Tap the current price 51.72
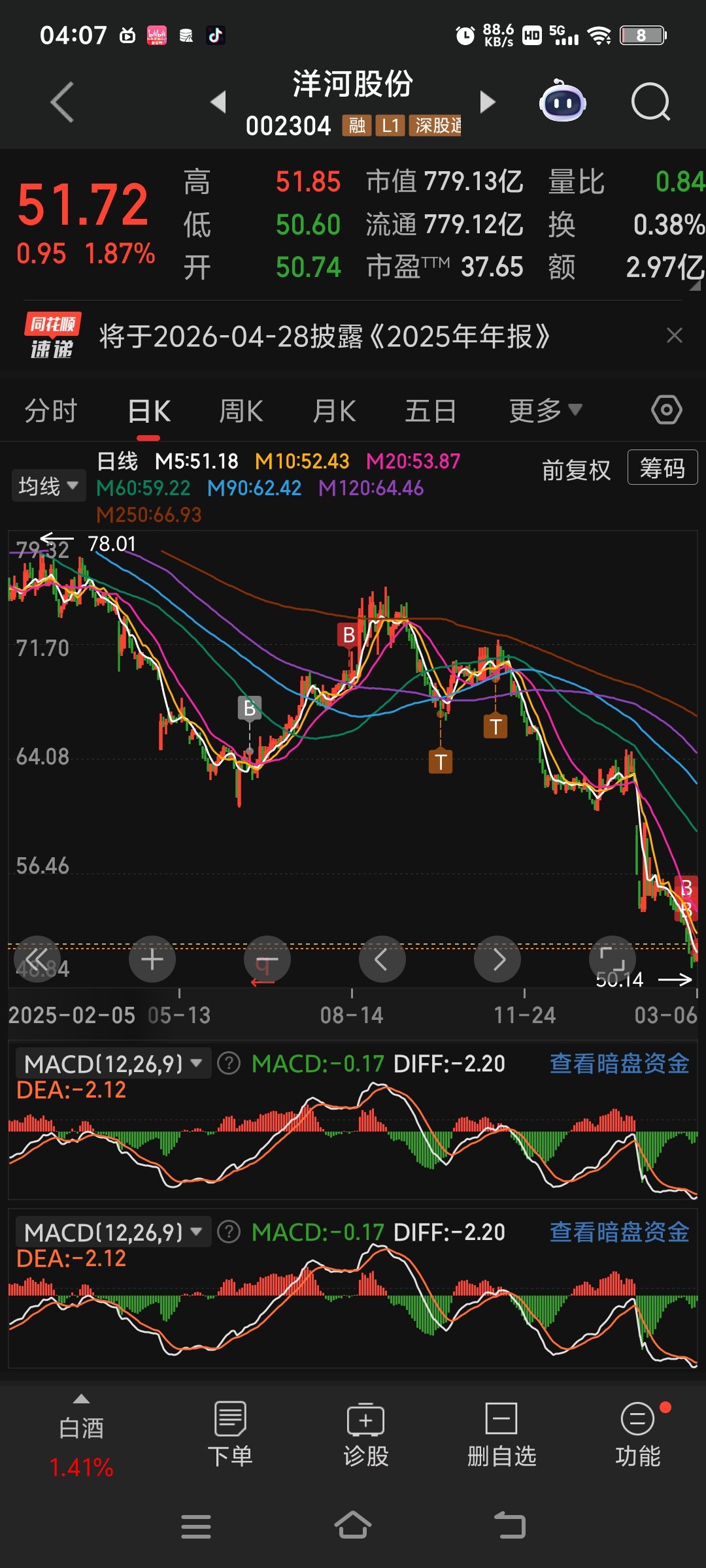Image resolution: width=706 pixels, height=1568 pixels. tap(83, 205)
